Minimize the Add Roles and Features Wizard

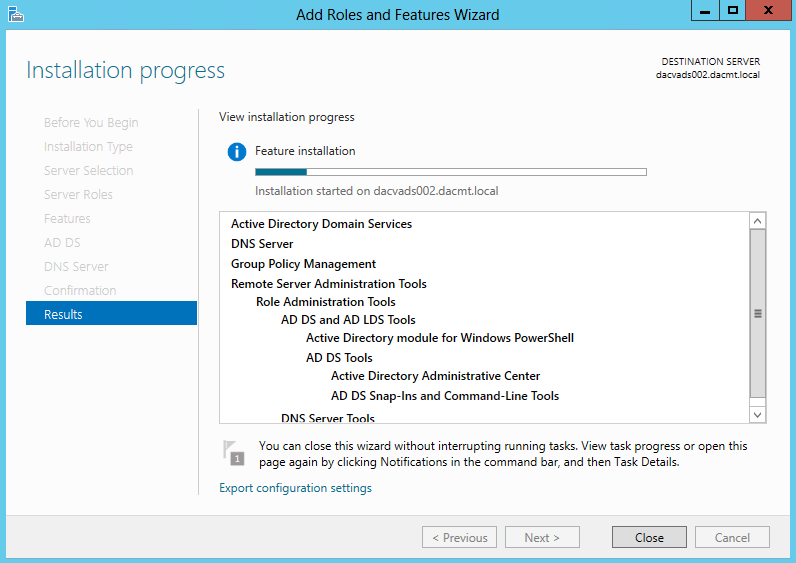705,10
